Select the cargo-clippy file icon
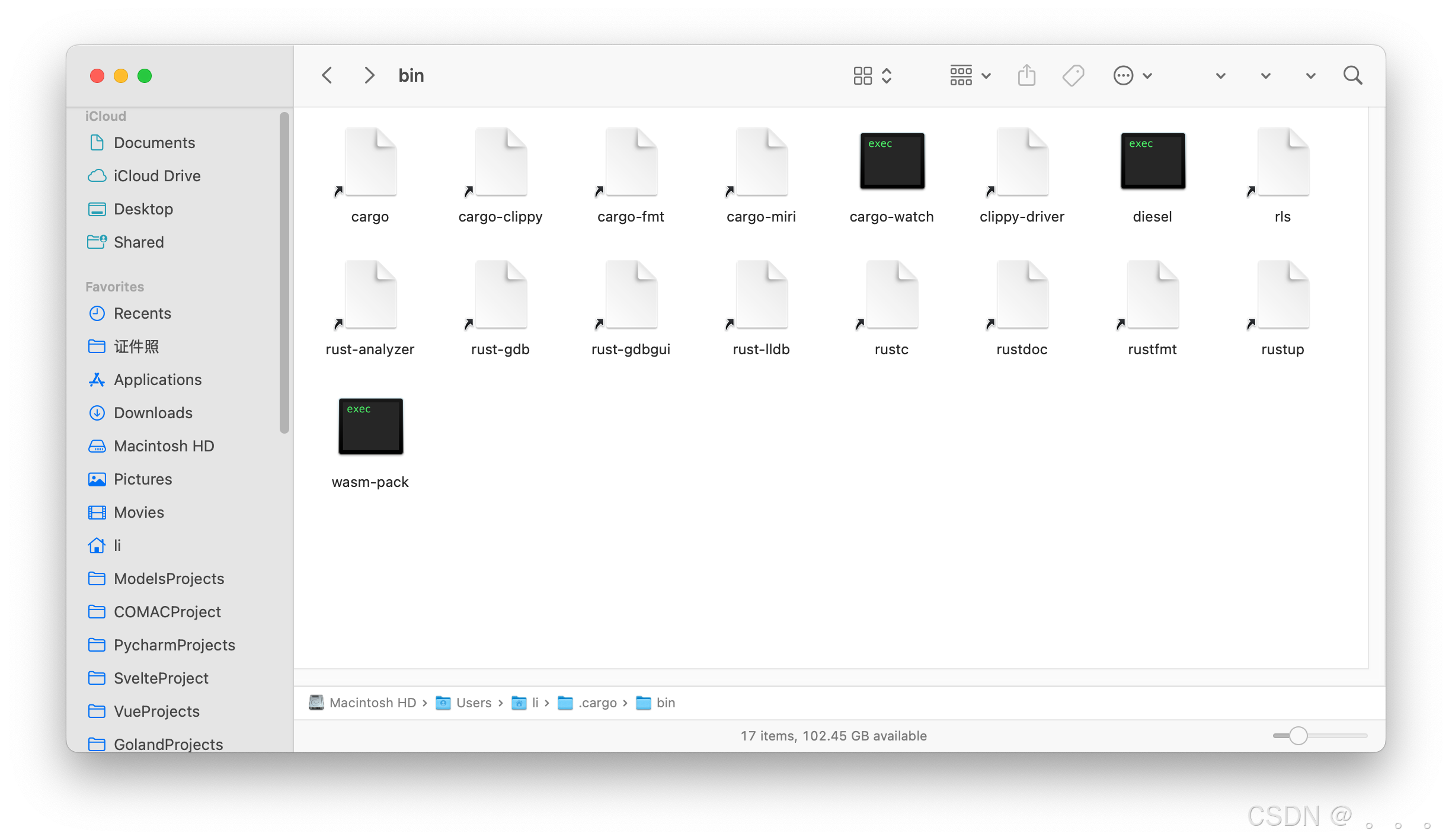 coord(500,162)
